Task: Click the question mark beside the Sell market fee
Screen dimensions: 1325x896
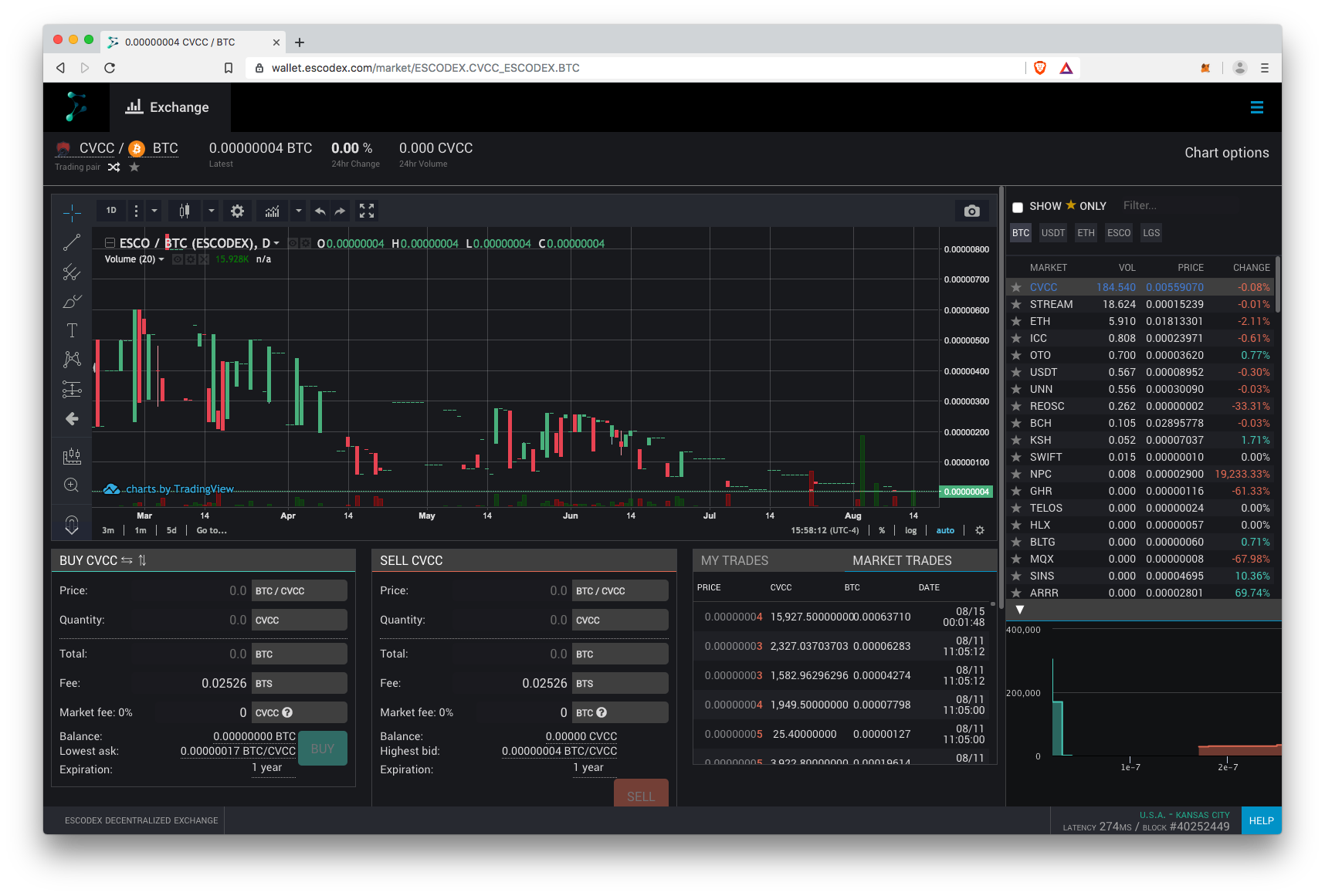Action: [x=602, y=712]
